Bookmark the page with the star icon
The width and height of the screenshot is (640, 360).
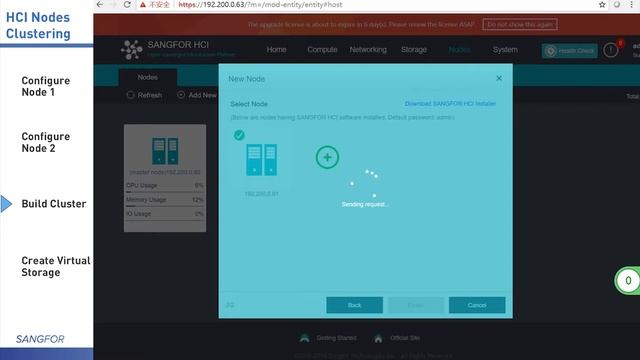602,4
